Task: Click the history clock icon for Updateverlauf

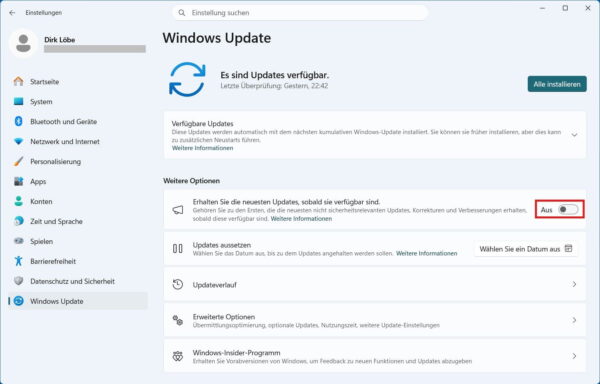Action: click(x=178, y=284)
